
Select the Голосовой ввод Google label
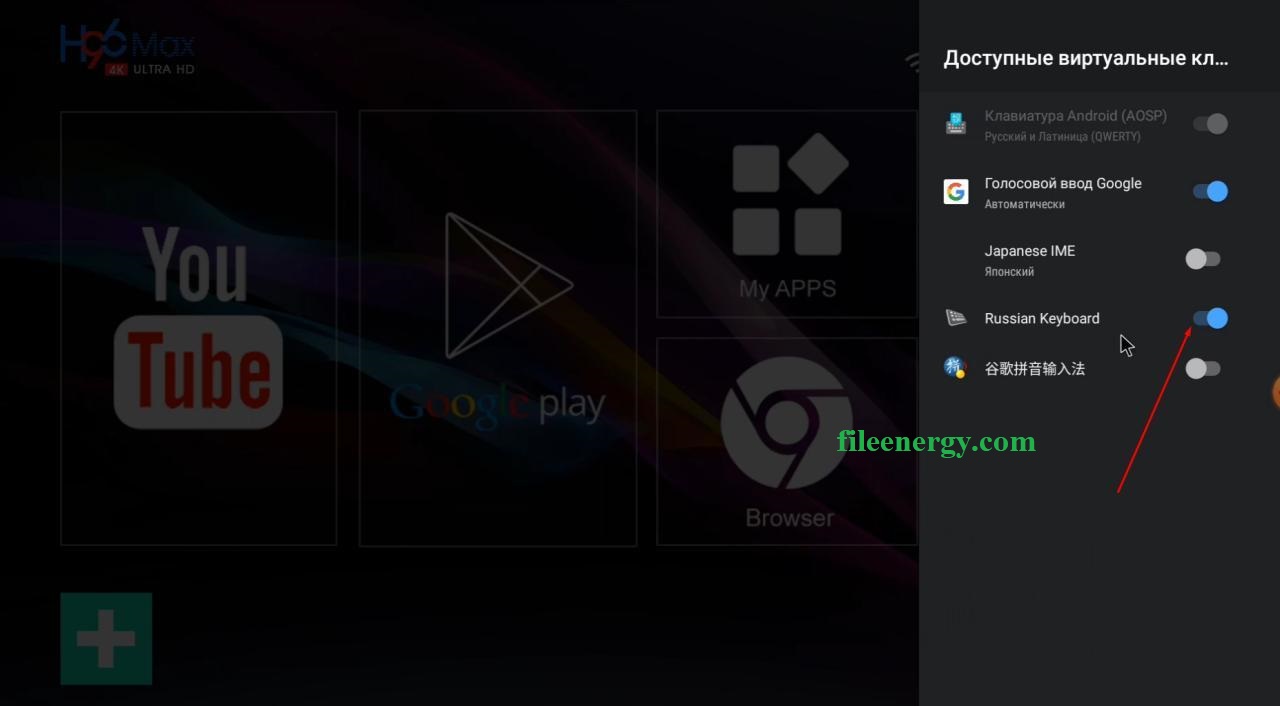coord(1063,183)
